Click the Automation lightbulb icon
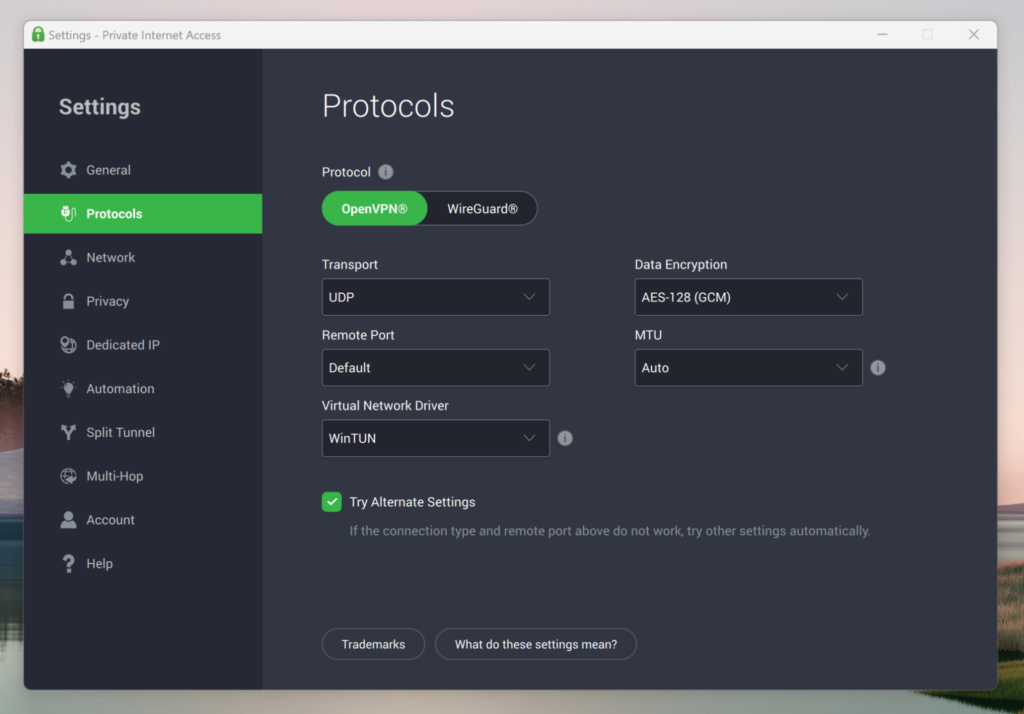Image resolution: width=1024 pixels, height=714 pixels. [x=68, y=389]
